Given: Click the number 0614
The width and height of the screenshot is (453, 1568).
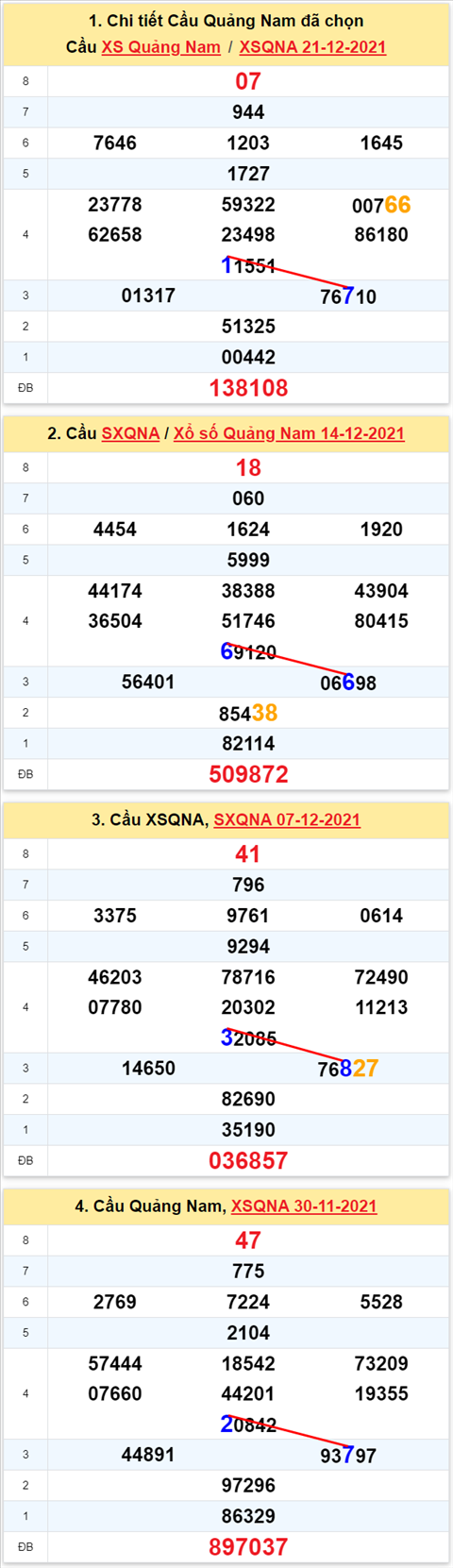Looking at the screenshot, I should [x=381, y=916].
